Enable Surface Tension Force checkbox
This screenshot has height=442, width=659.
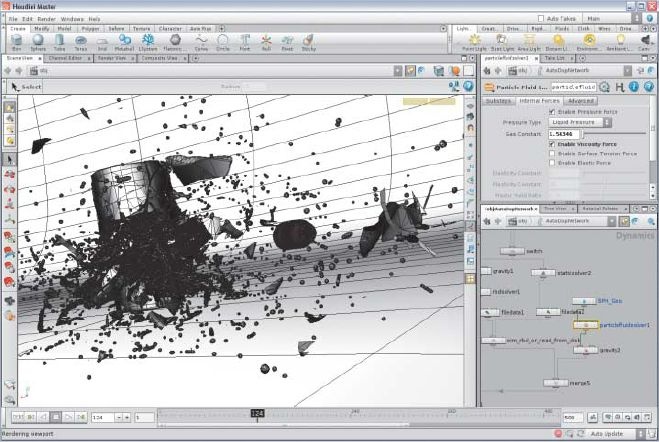click(x=553, y=153)
